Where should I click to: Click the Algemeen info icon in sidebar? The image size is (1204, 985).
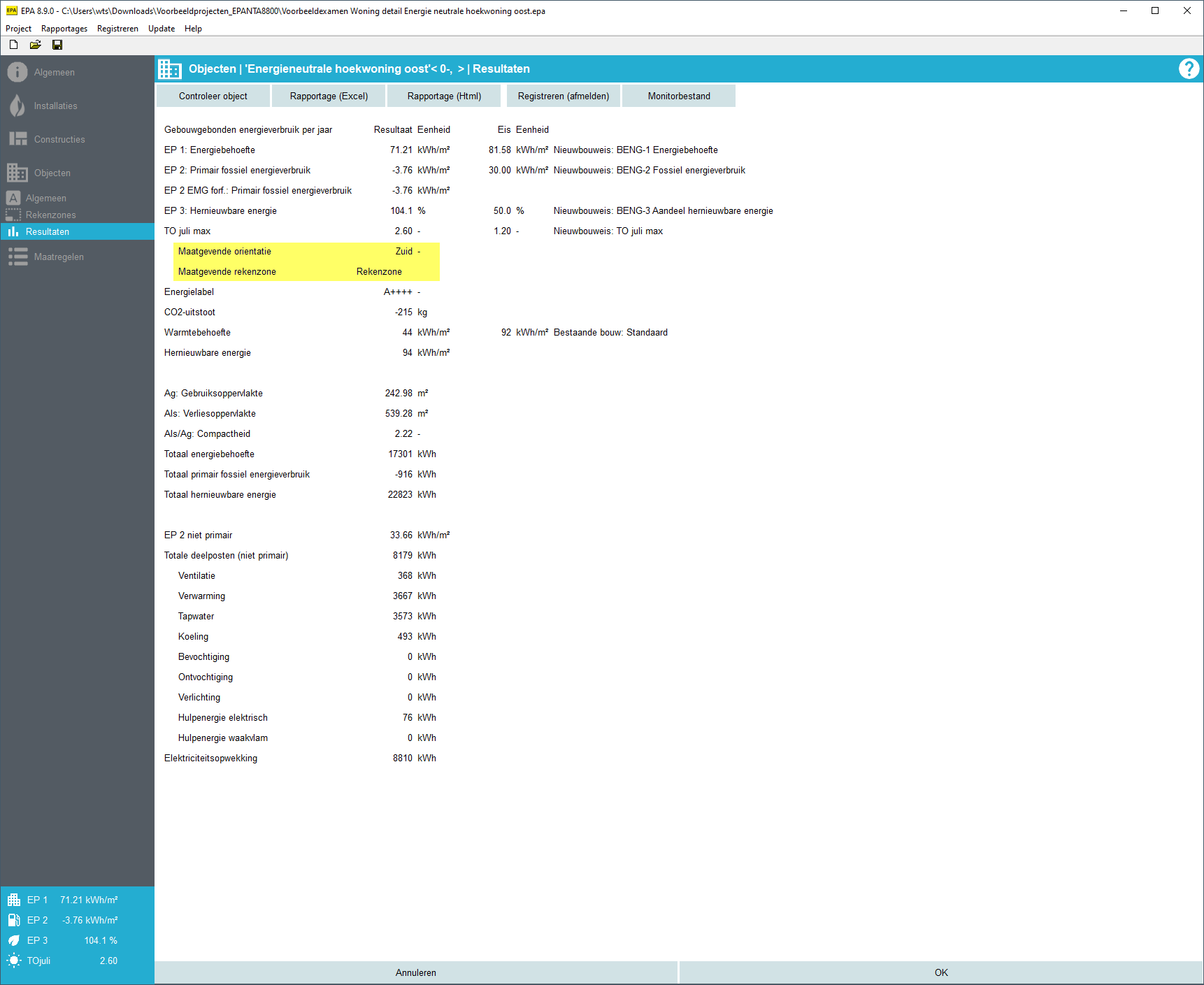click(x=17, y=72)
